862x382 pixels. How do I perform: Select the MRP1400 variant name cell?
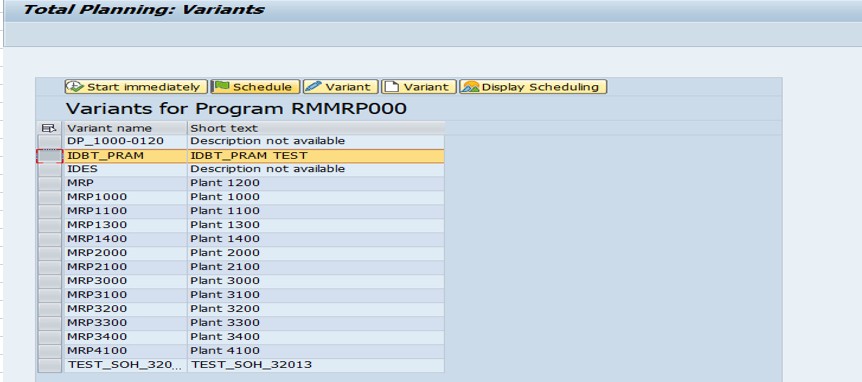(x=126, y=239)
